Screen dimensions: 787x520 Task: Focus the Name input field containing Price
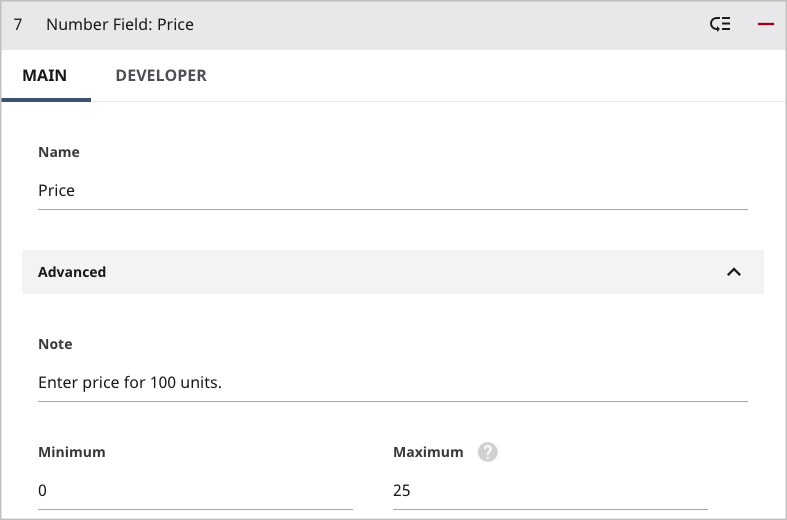click(x=393, y=191)
